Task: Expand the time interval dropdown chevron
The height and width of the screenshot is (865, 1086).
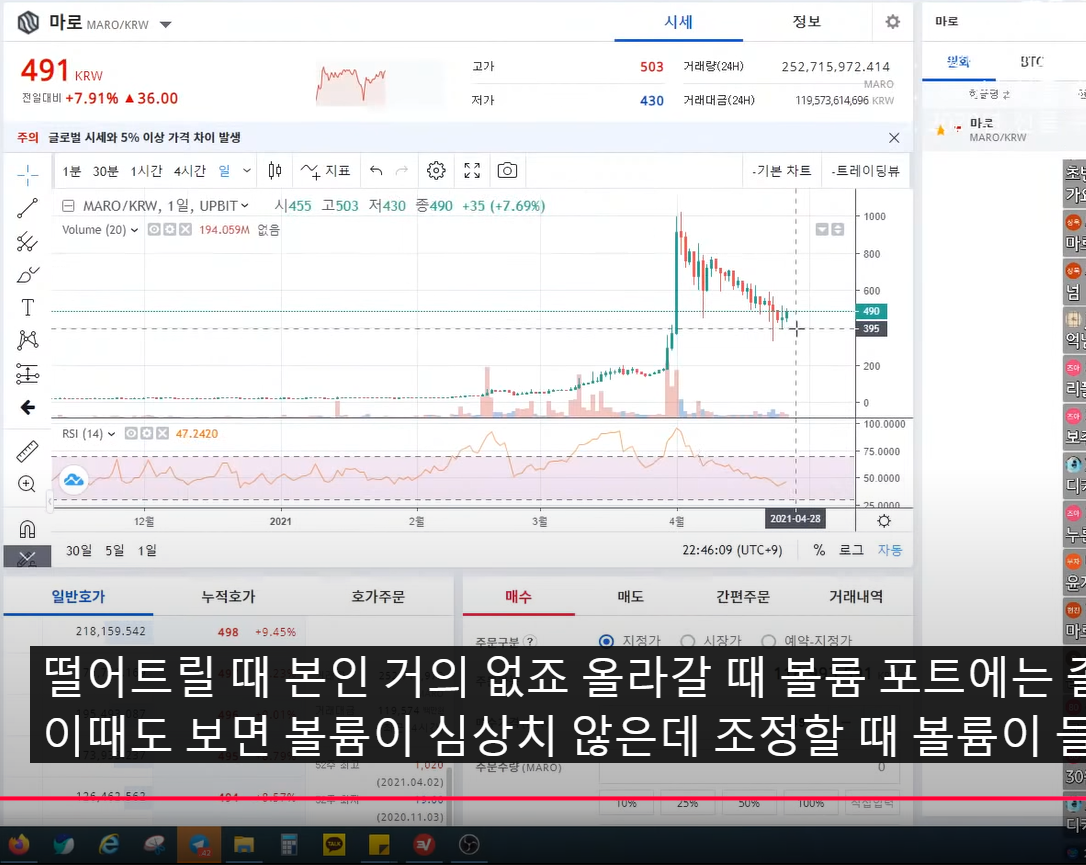Action: tap(247, 170)
